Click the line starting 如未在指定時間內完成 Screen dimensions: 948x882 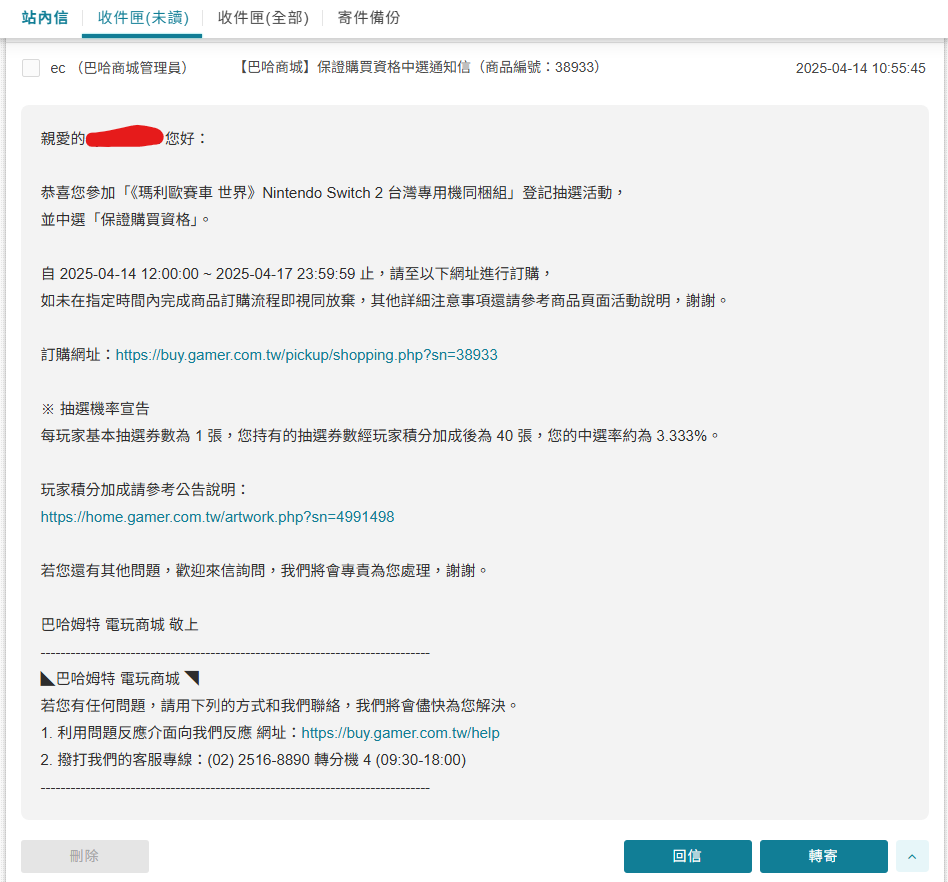(385, 300)
